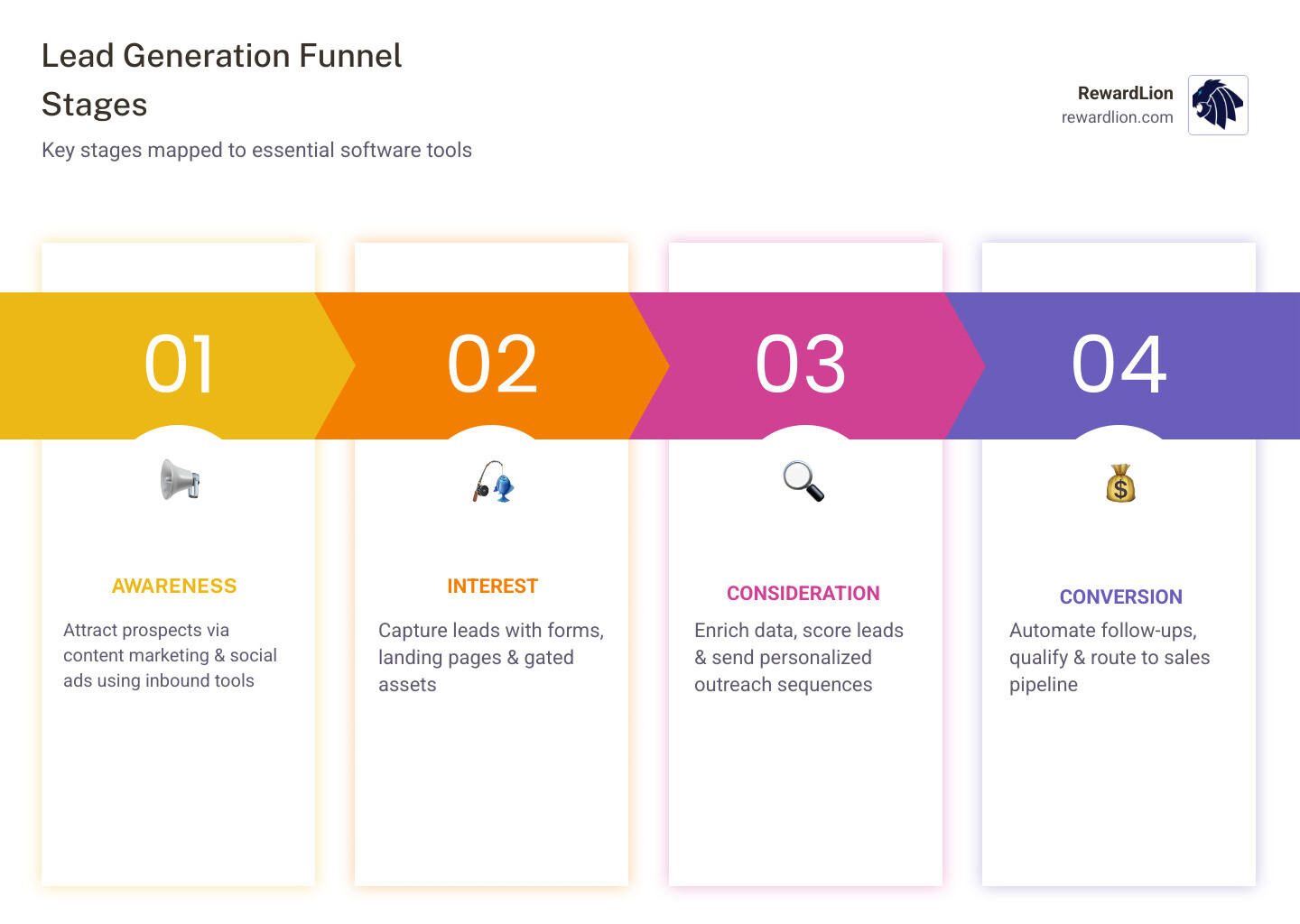The width and height of the screenshot is (1300, 924).
Task: Select the purple stage 04 arrow banner
Action: (x=1119, y=365)
